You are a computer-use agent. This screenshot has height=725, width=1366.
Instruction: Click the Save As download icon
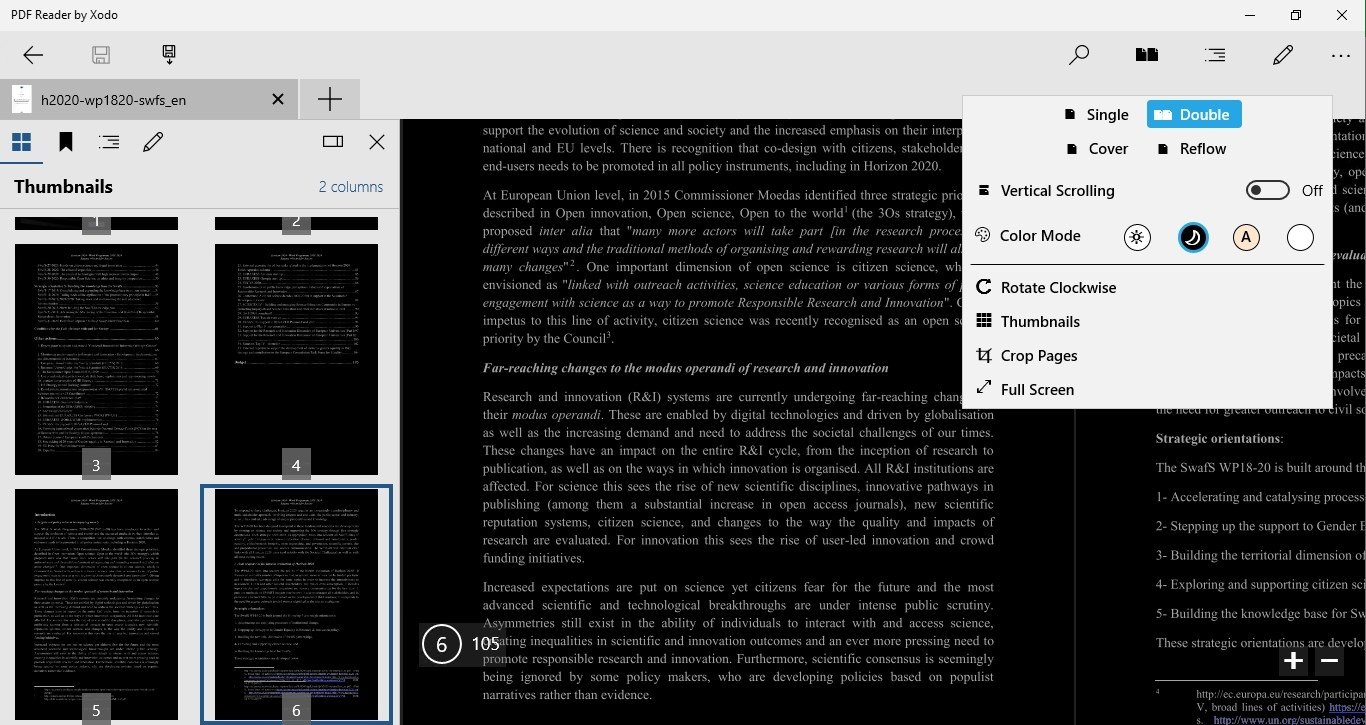pos(169,55)
